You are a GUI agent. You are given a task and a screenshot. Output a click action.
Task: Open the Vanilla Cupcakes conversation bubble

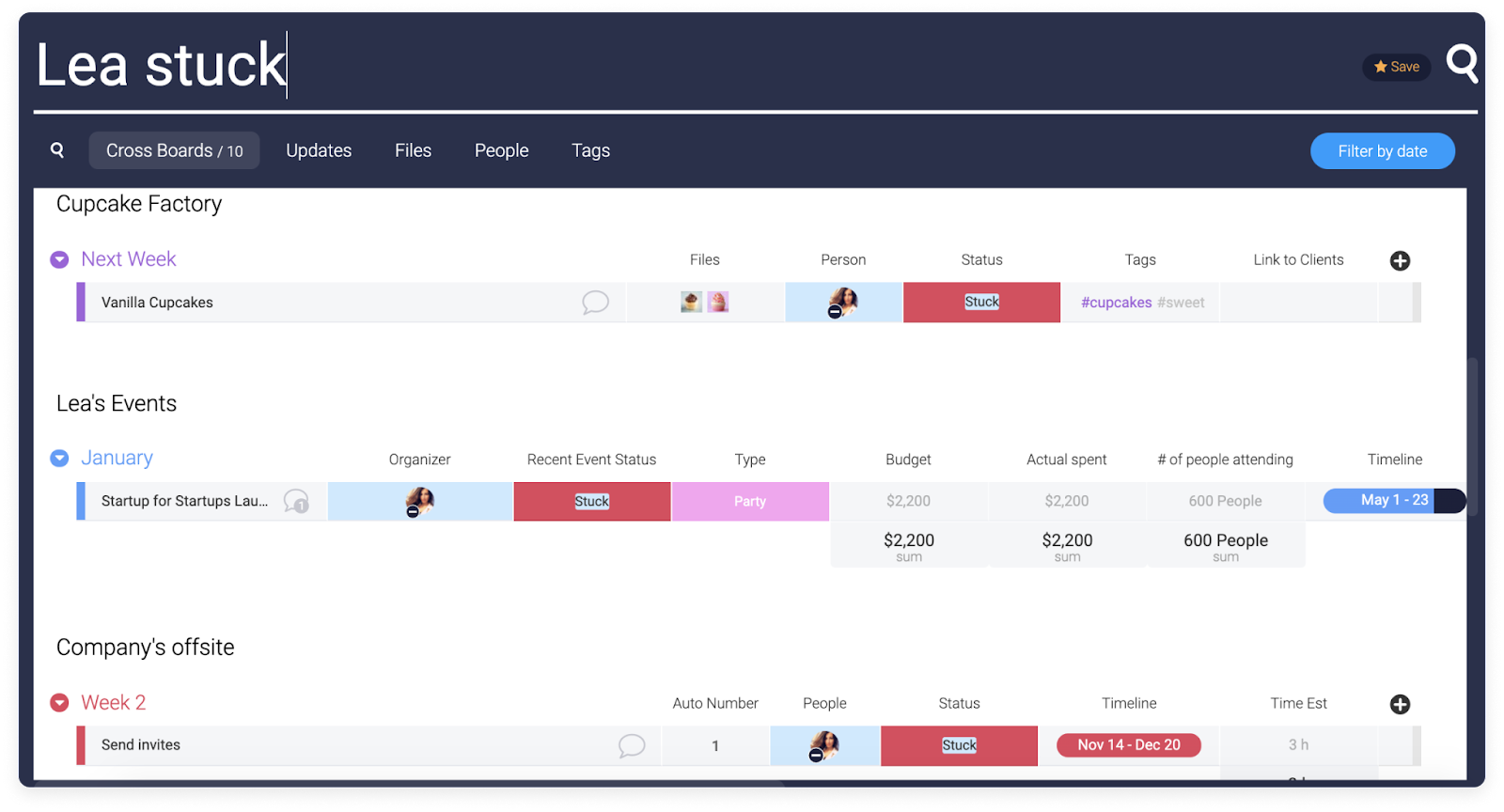[x=595, y=303]
